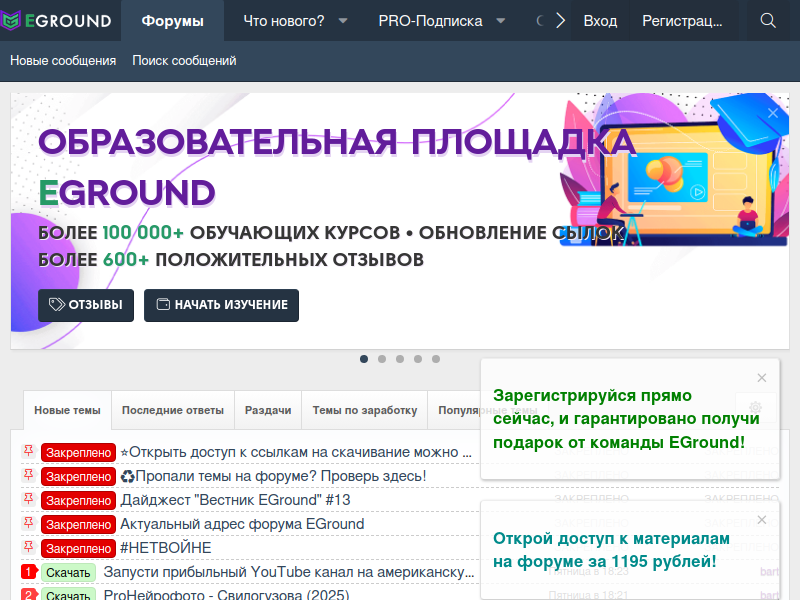
Task: Dismiss the registration gift popup
Action: click(762, 378)
